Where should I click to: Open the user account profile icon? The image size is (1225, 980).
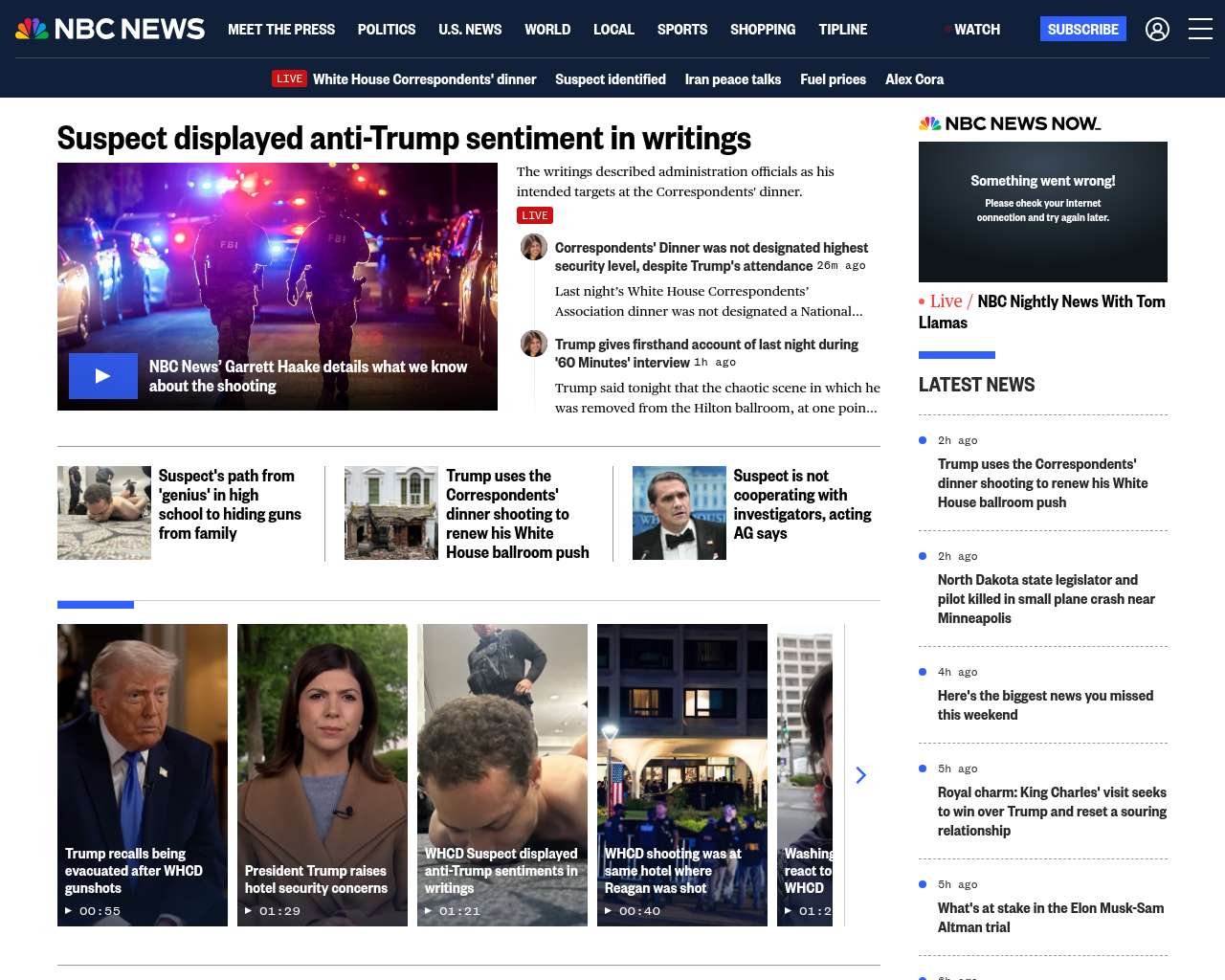point(1157,30)
